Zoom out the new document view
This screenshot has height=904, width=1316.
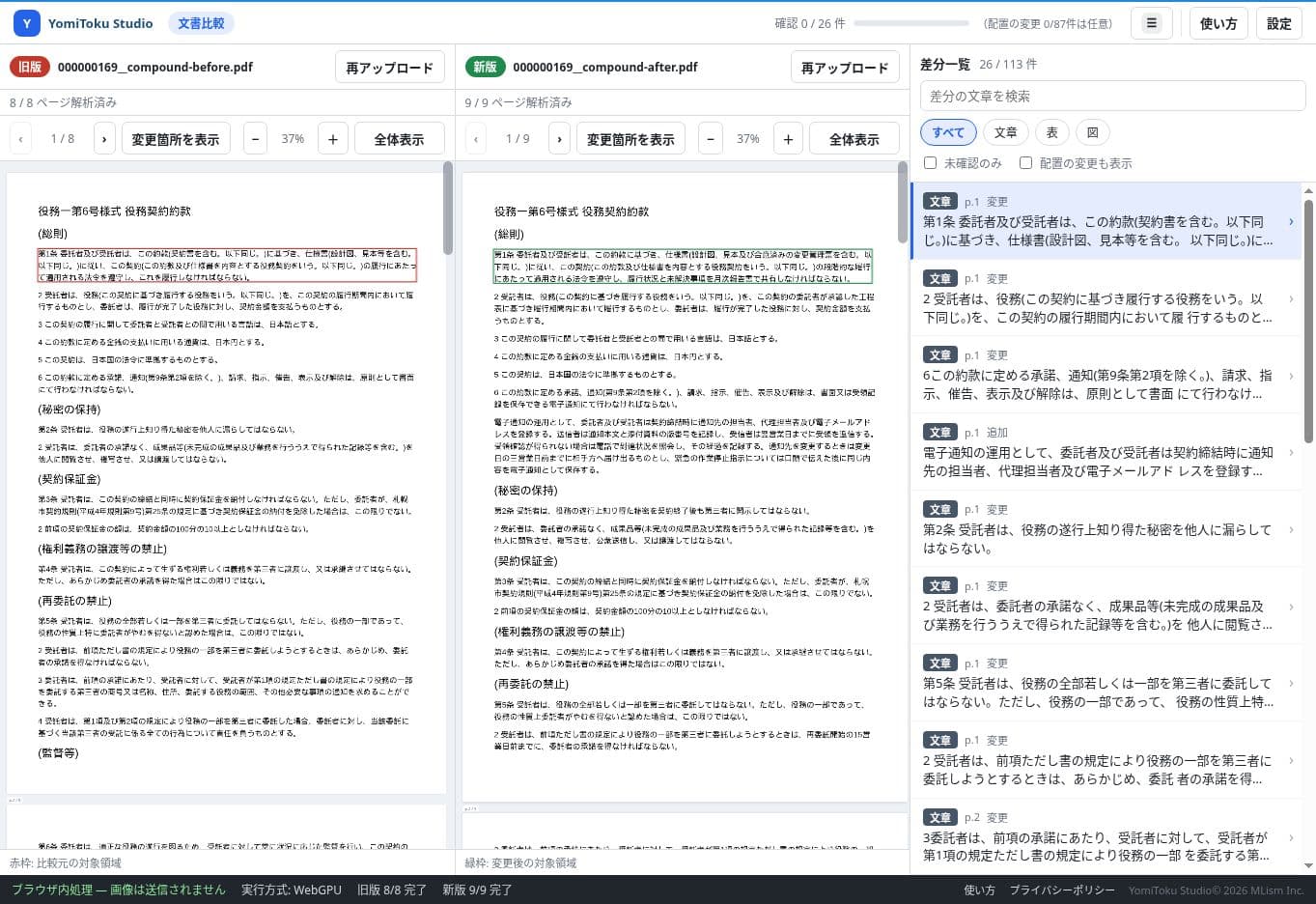point(710,139)
